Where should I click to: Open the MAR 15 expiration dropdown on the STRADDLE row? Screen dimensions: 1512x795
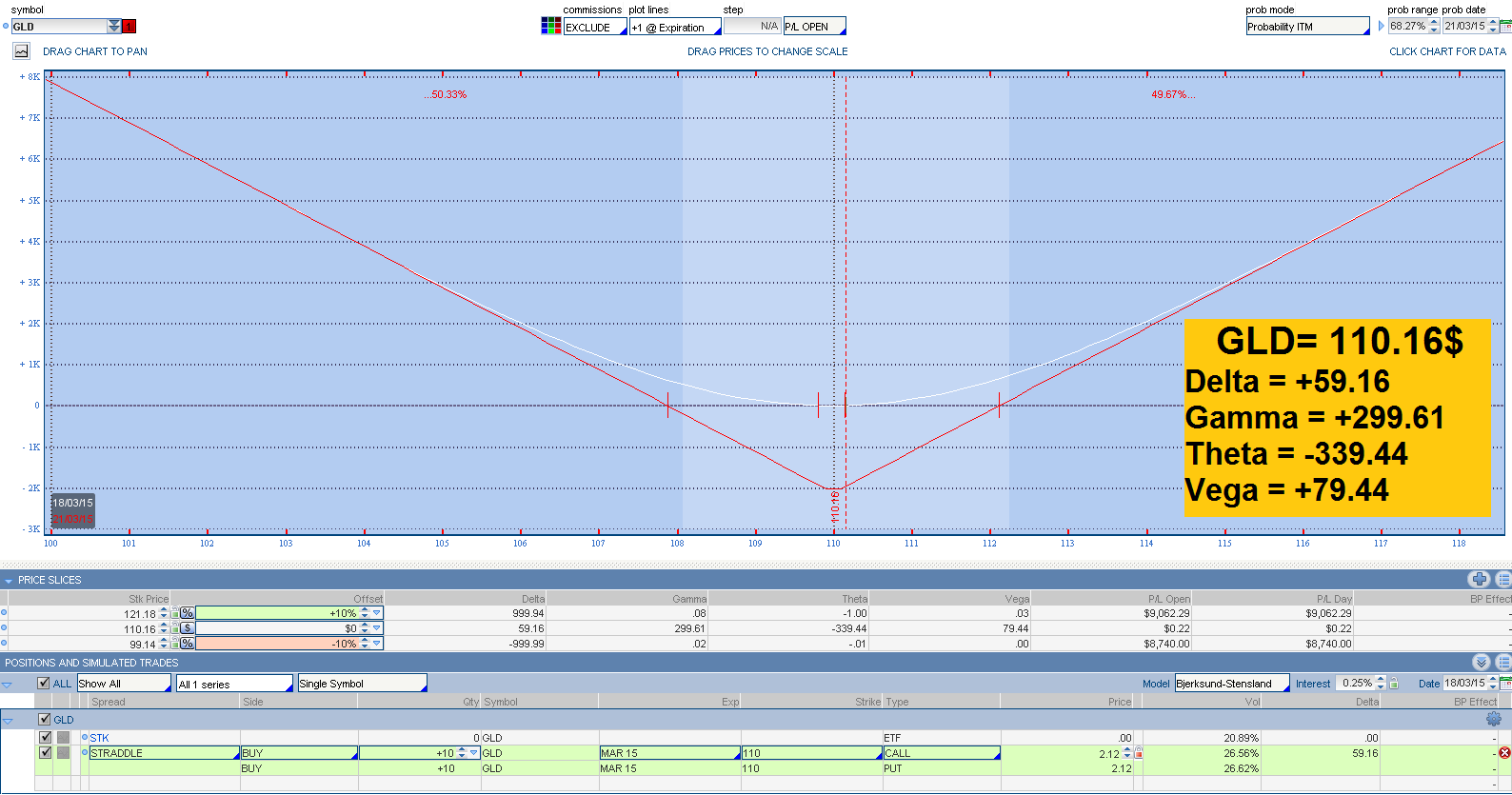pyautogui.click(x=670, y=753)
